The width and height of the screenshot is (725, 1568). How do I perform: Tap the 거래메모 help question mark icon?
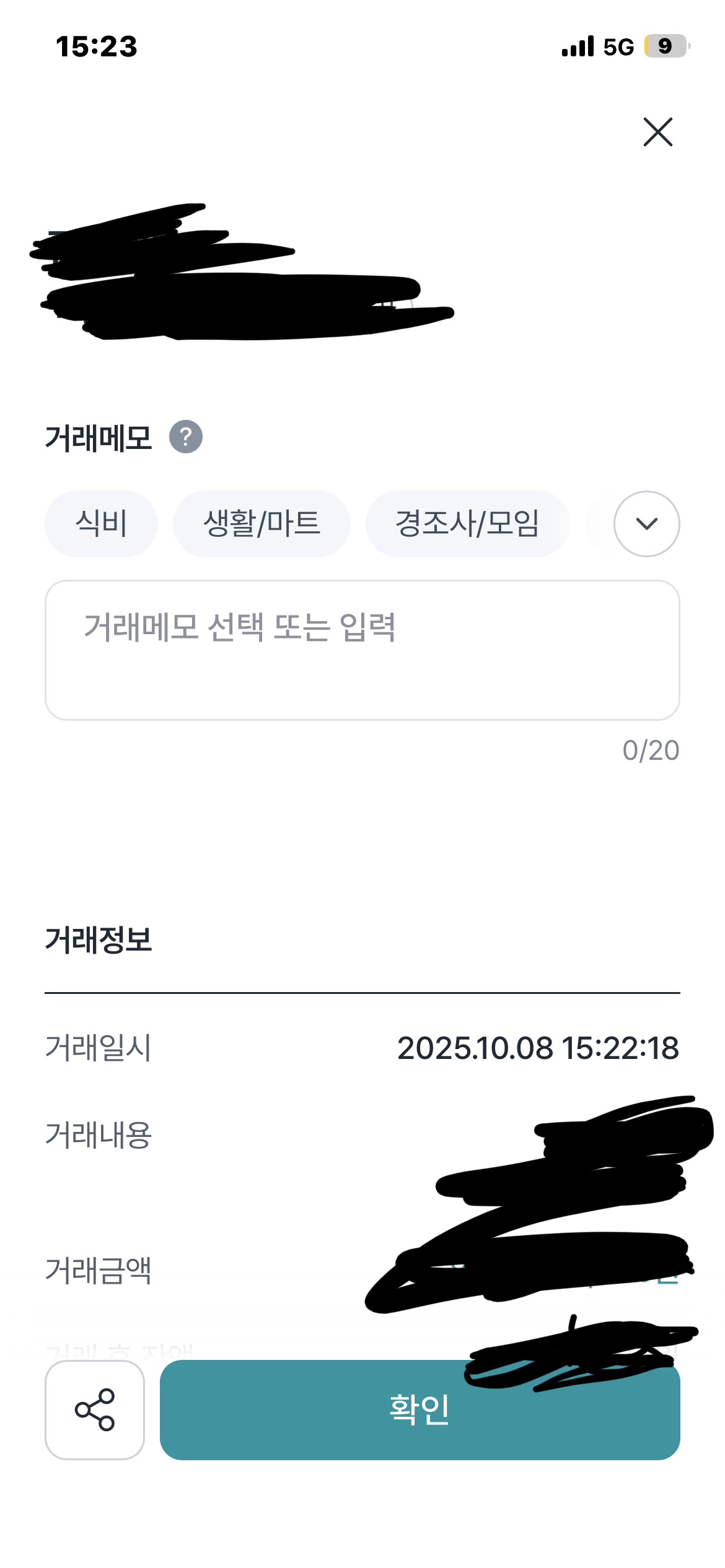point(186,437)
